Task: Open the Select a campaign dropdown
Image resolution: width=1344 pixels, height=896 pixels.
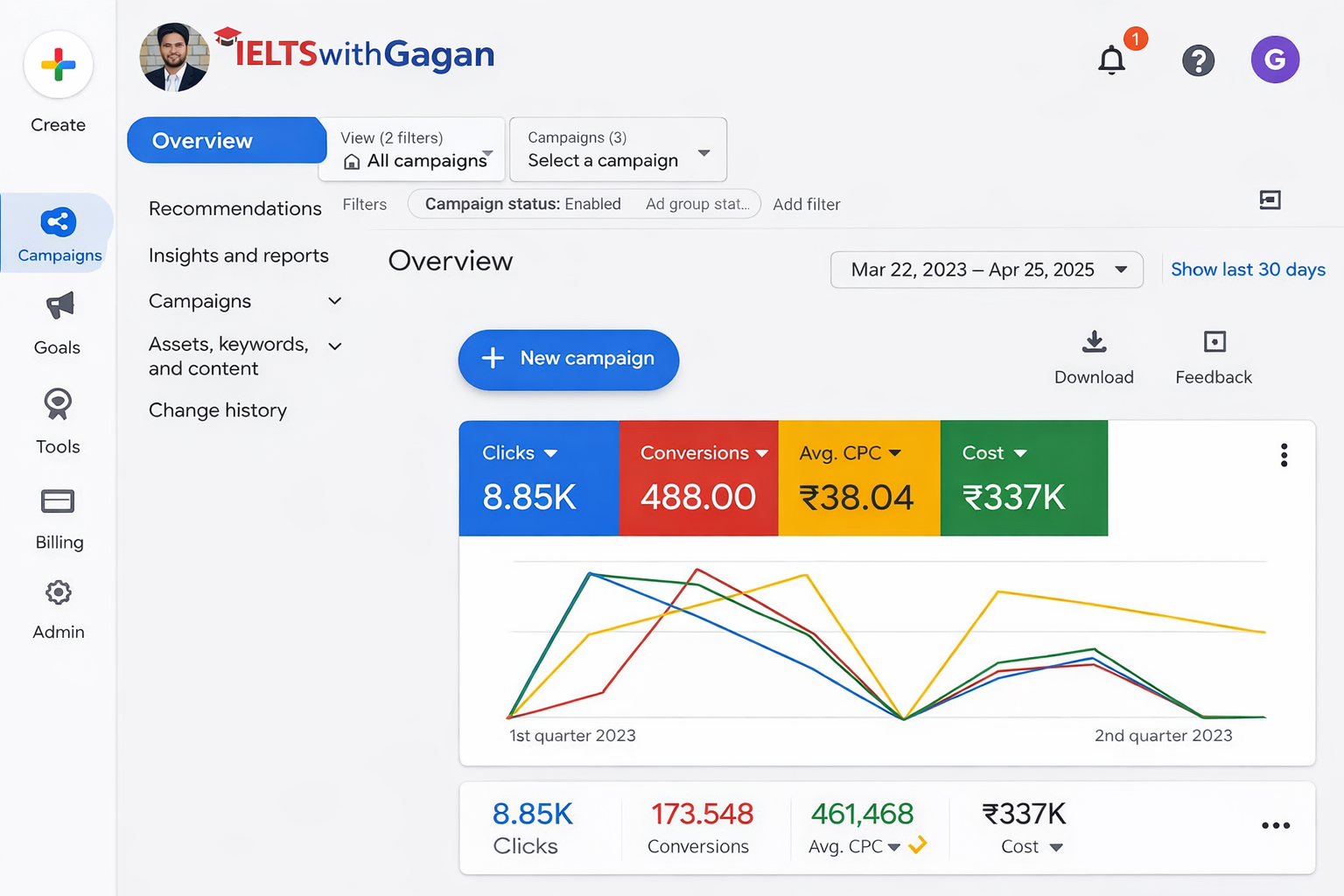Action: click(618, 150)
